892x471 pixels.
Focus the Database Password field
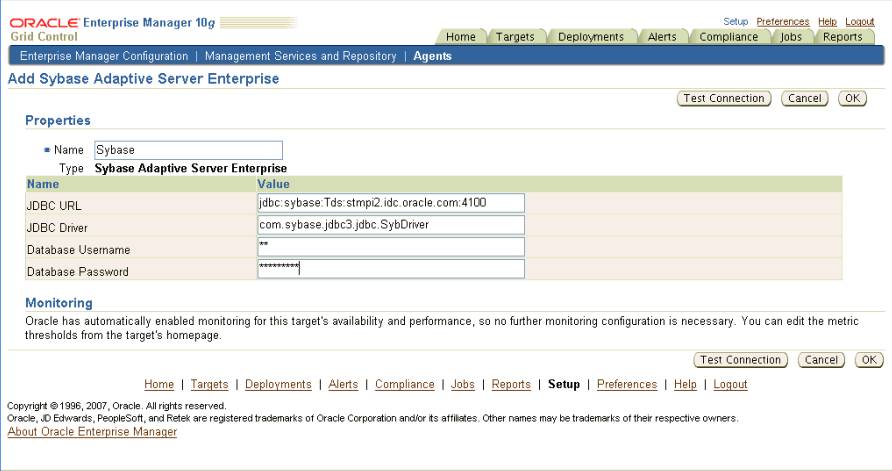tap(391, 269)
